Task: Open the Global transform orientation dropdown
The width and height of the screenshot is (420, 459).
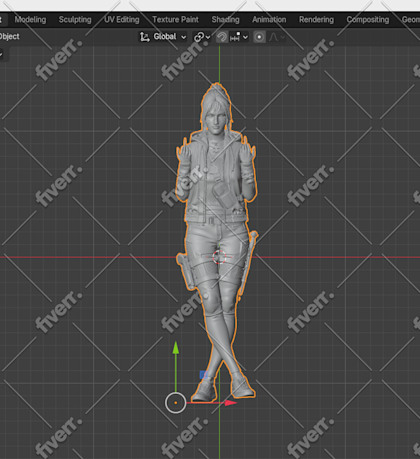Action: [x=163, y=37]
